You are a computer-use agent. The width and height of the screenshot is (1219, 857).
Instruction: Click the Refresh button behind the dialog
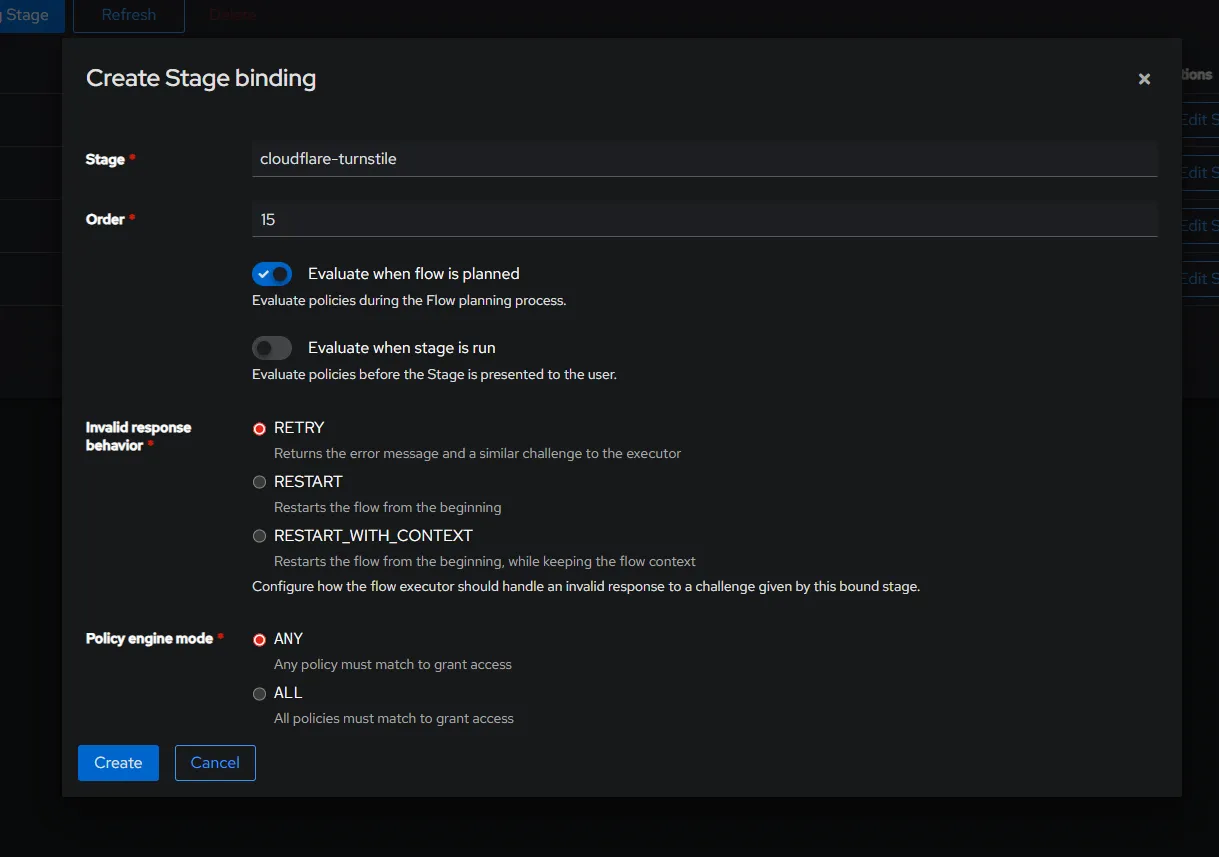tap(129, 15)
